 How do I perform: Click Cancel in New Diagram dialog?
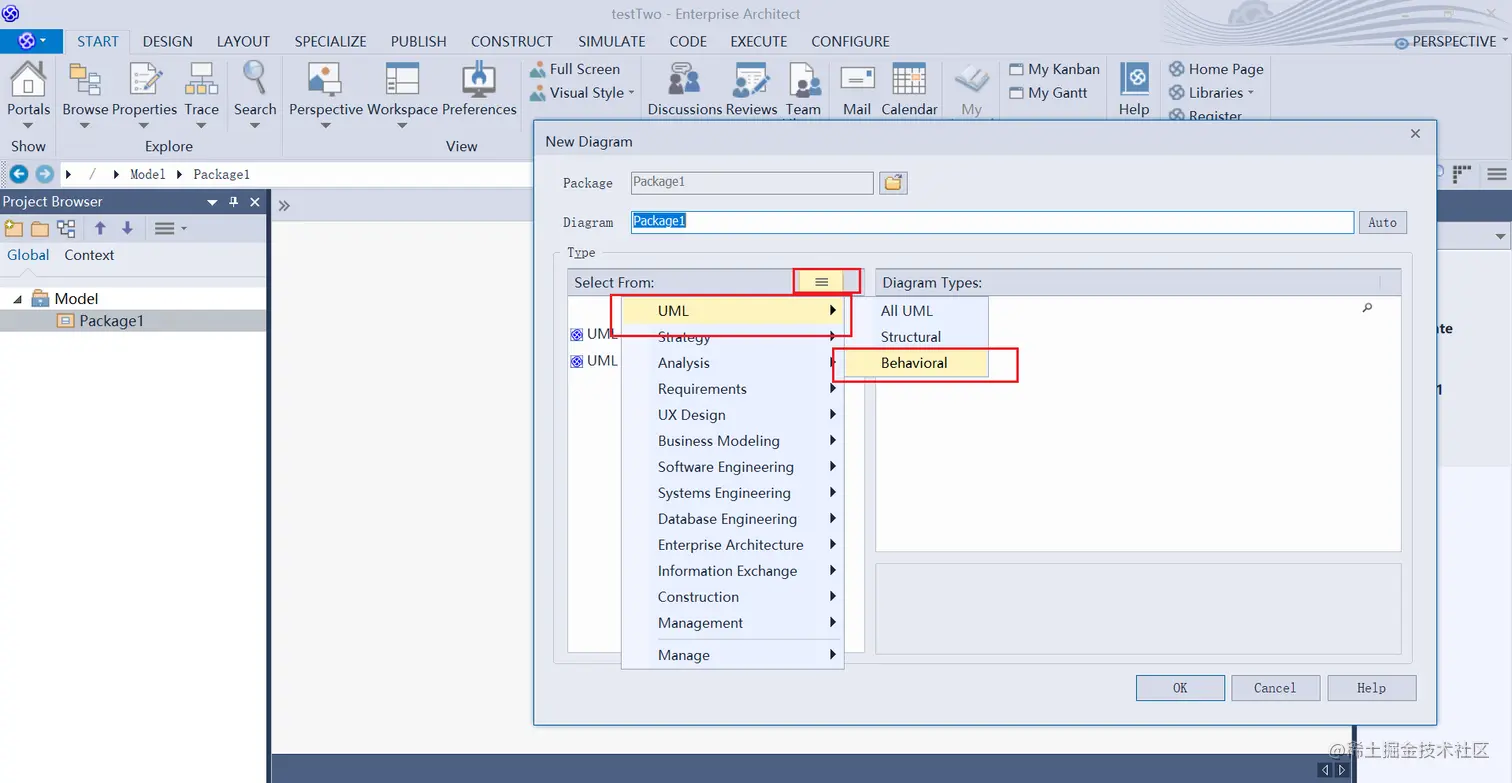click(1275, 688)
